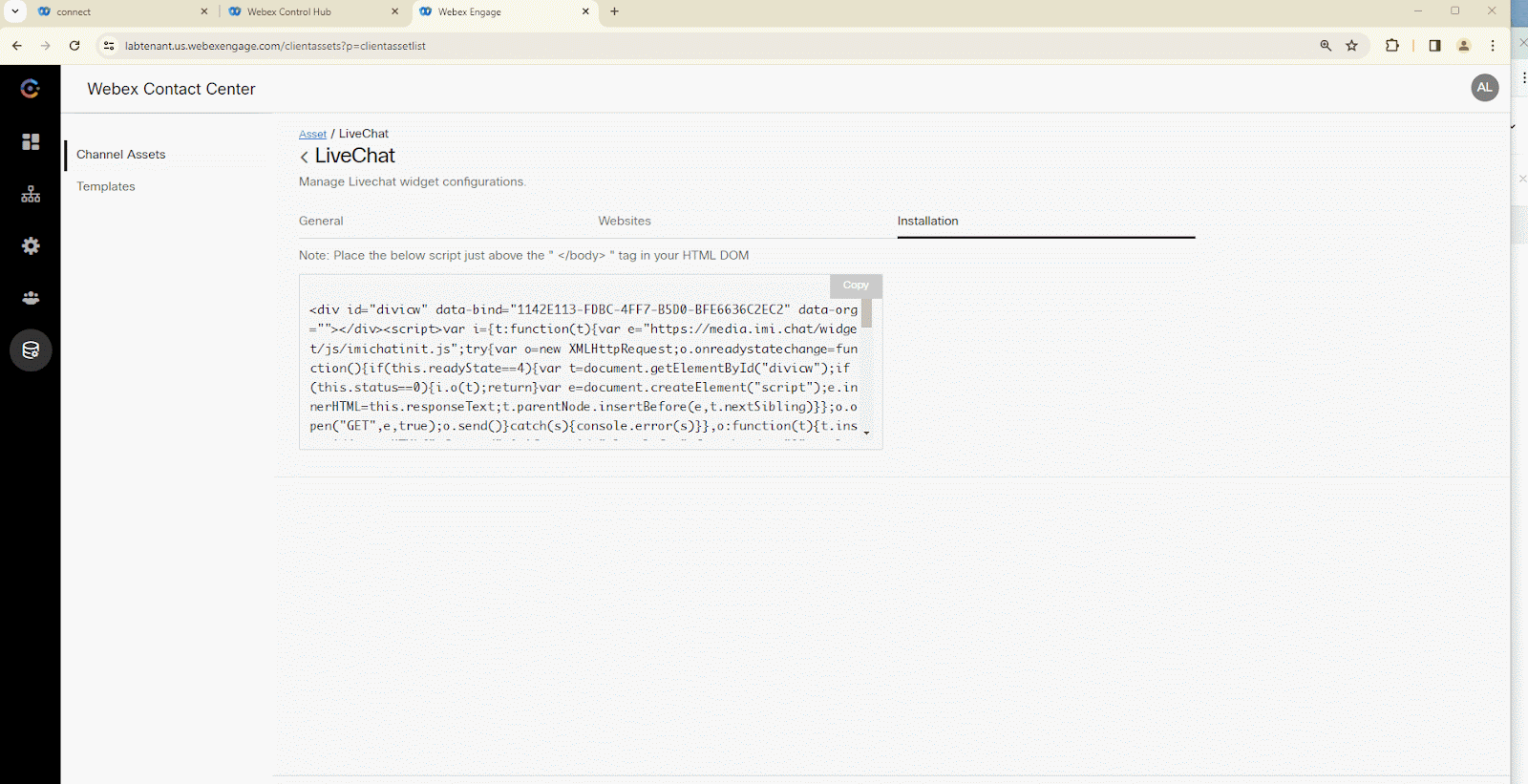Open the dashboard grid icon in sidebar
This screenshot has width=1528, height=784.
[31, 141]
